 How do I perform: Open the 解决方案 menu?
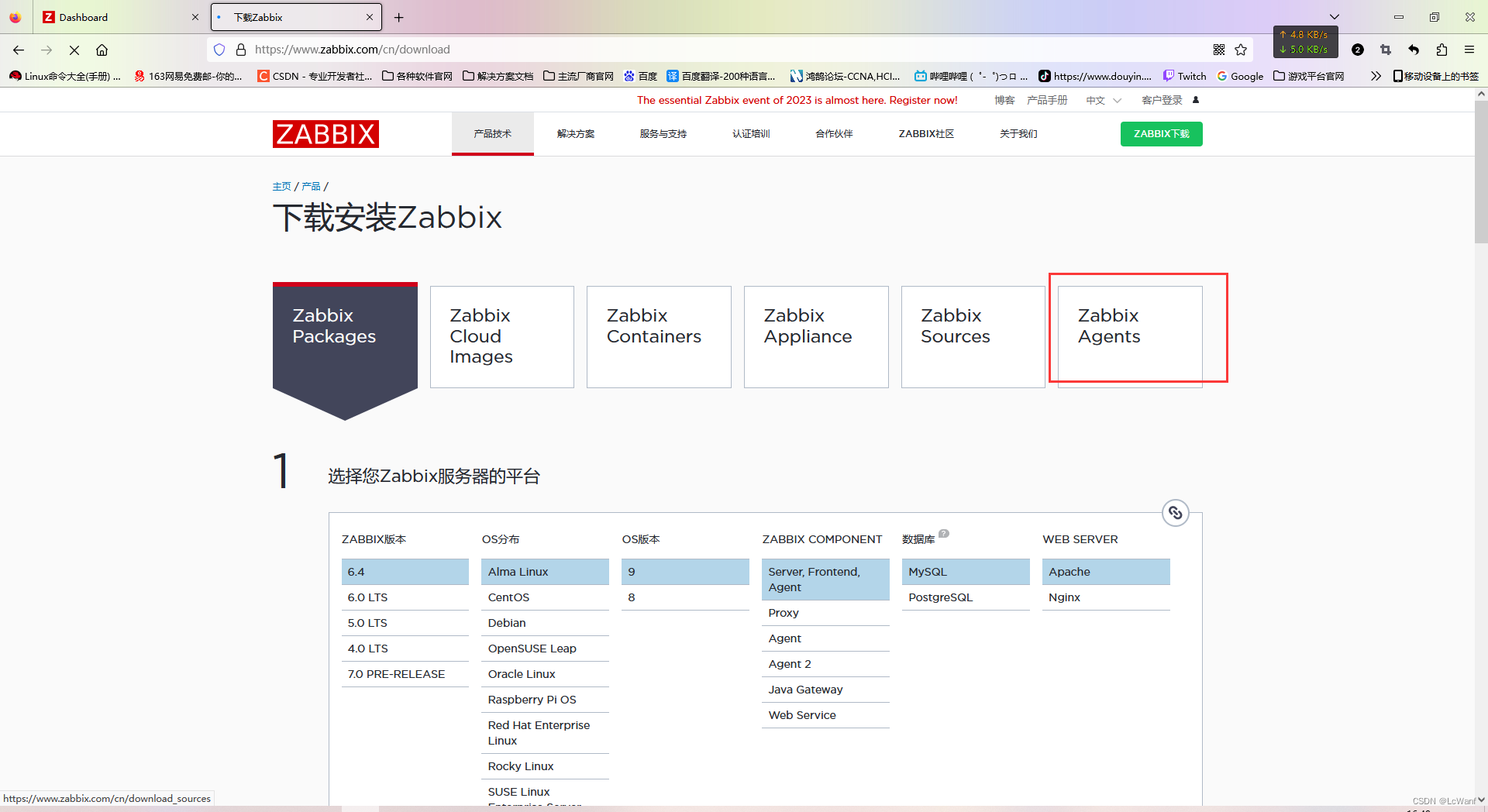(x=576, y=134)
